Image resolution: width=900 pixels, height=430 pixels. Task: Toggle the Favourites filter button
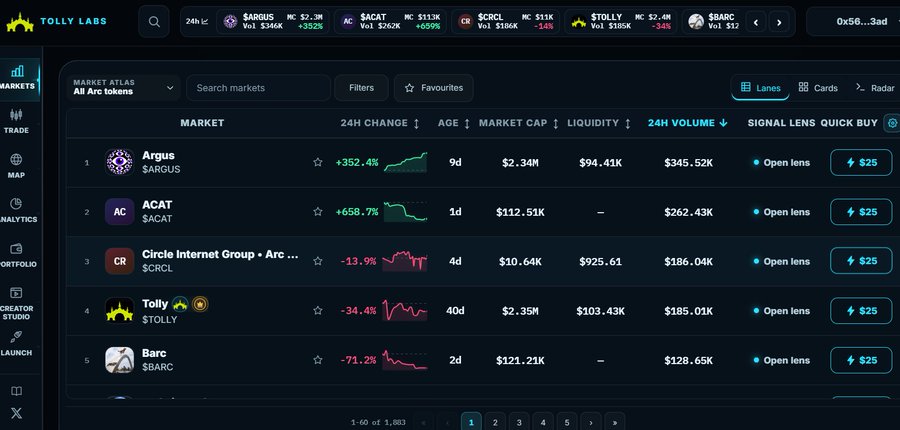pos(433,88)
